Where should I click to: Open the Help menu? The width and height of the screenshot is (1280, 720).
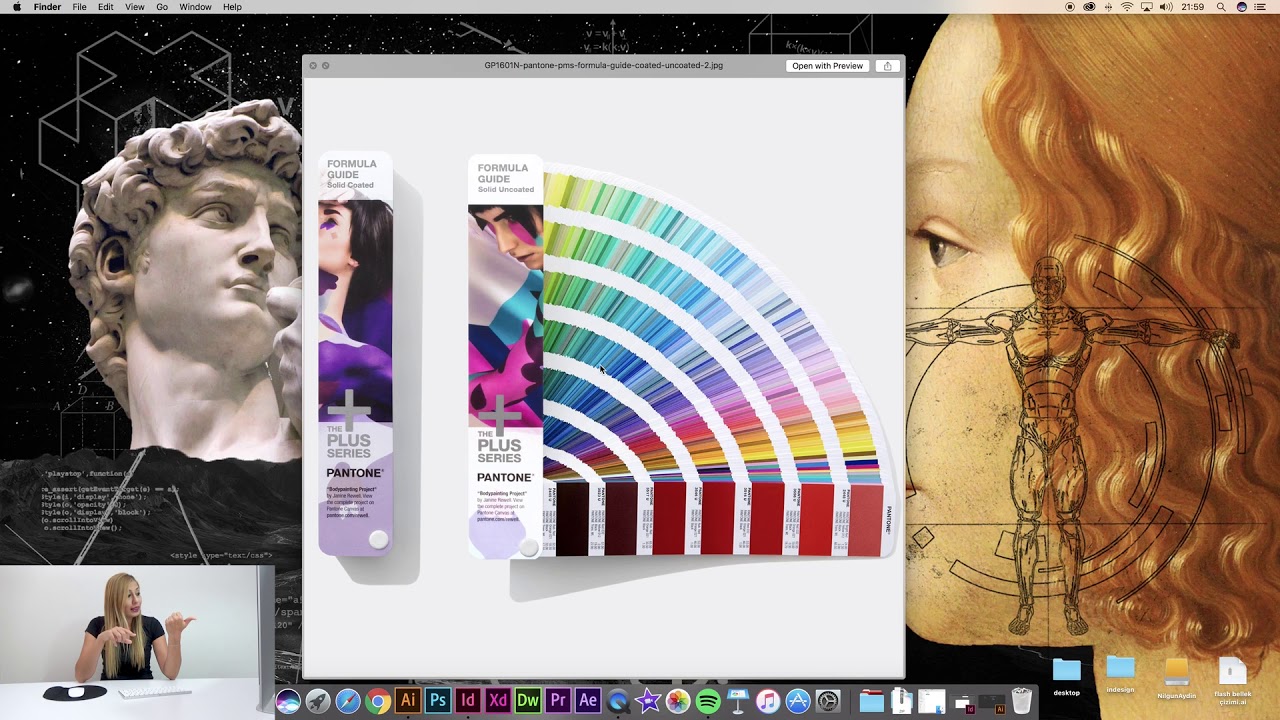(x=232, y=7)
